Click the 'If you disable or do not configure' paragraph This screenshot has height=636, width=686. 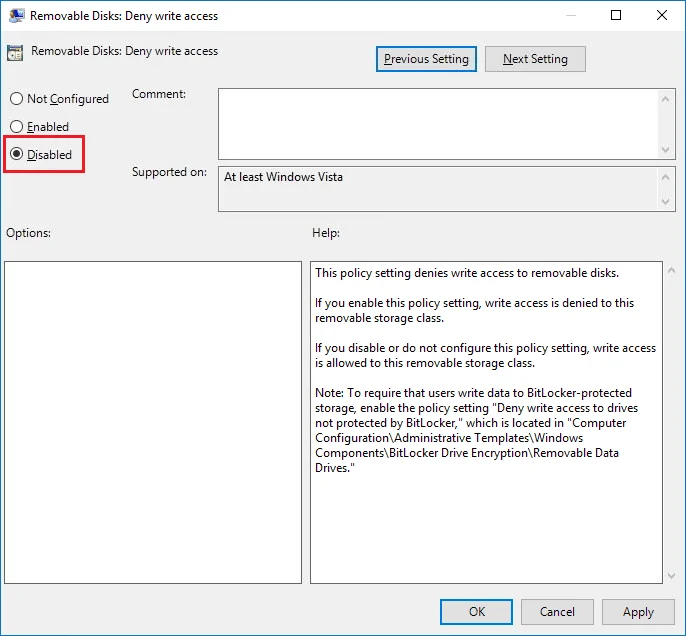tap(485, 355)
